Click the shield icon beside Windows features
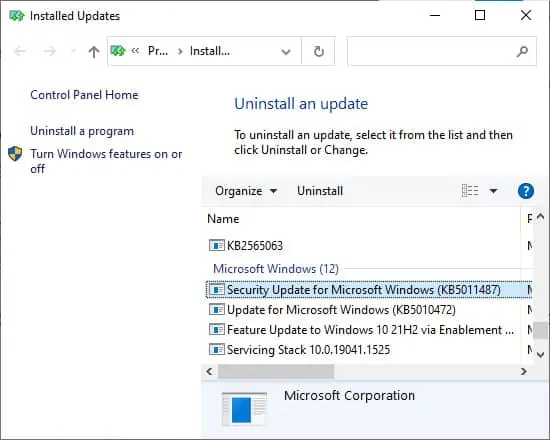The image size is (550, 440). tap(15, 154)
